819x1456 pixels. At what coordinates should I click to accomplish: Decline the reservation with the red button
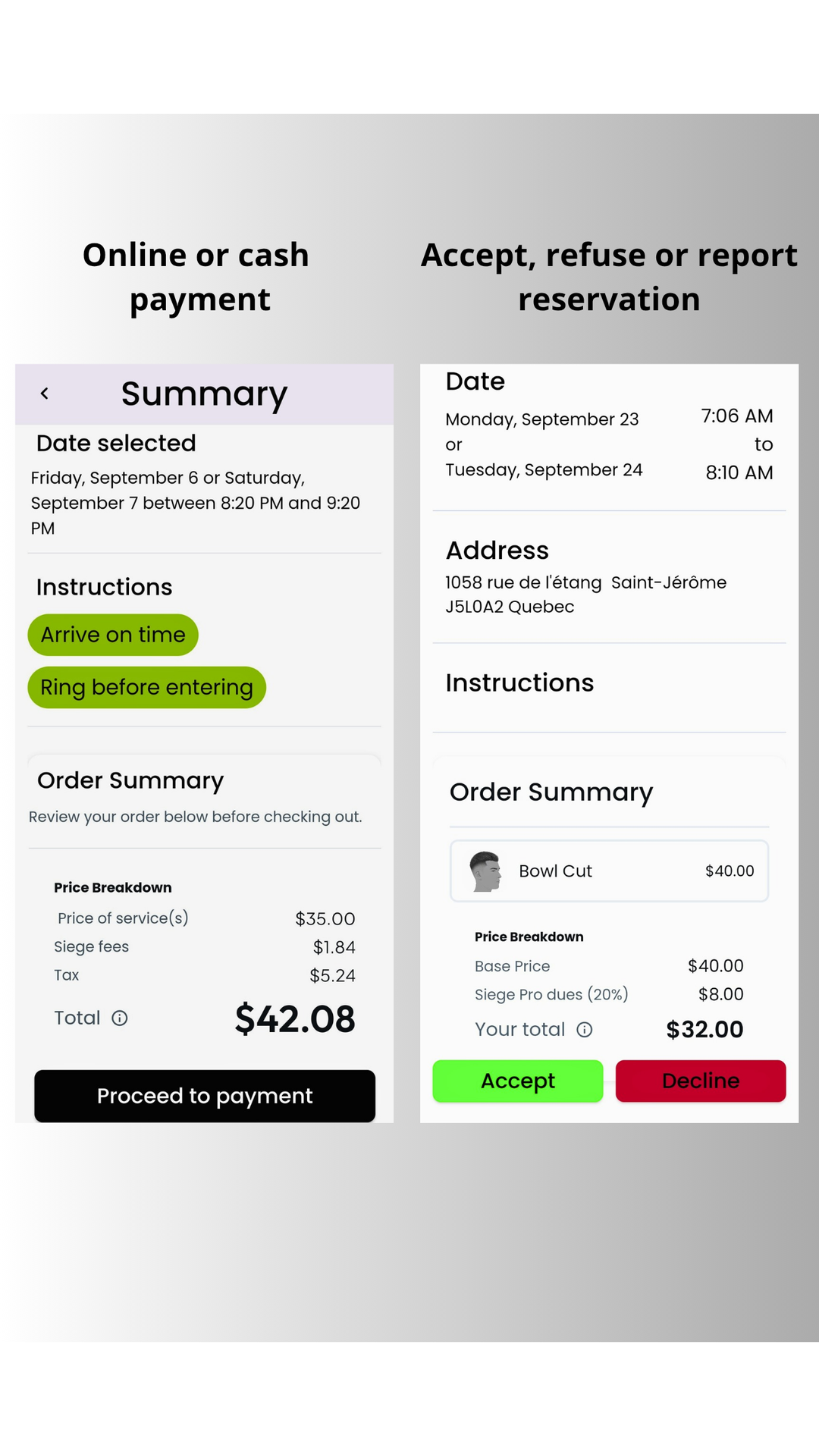click(x=701, y=1081)
